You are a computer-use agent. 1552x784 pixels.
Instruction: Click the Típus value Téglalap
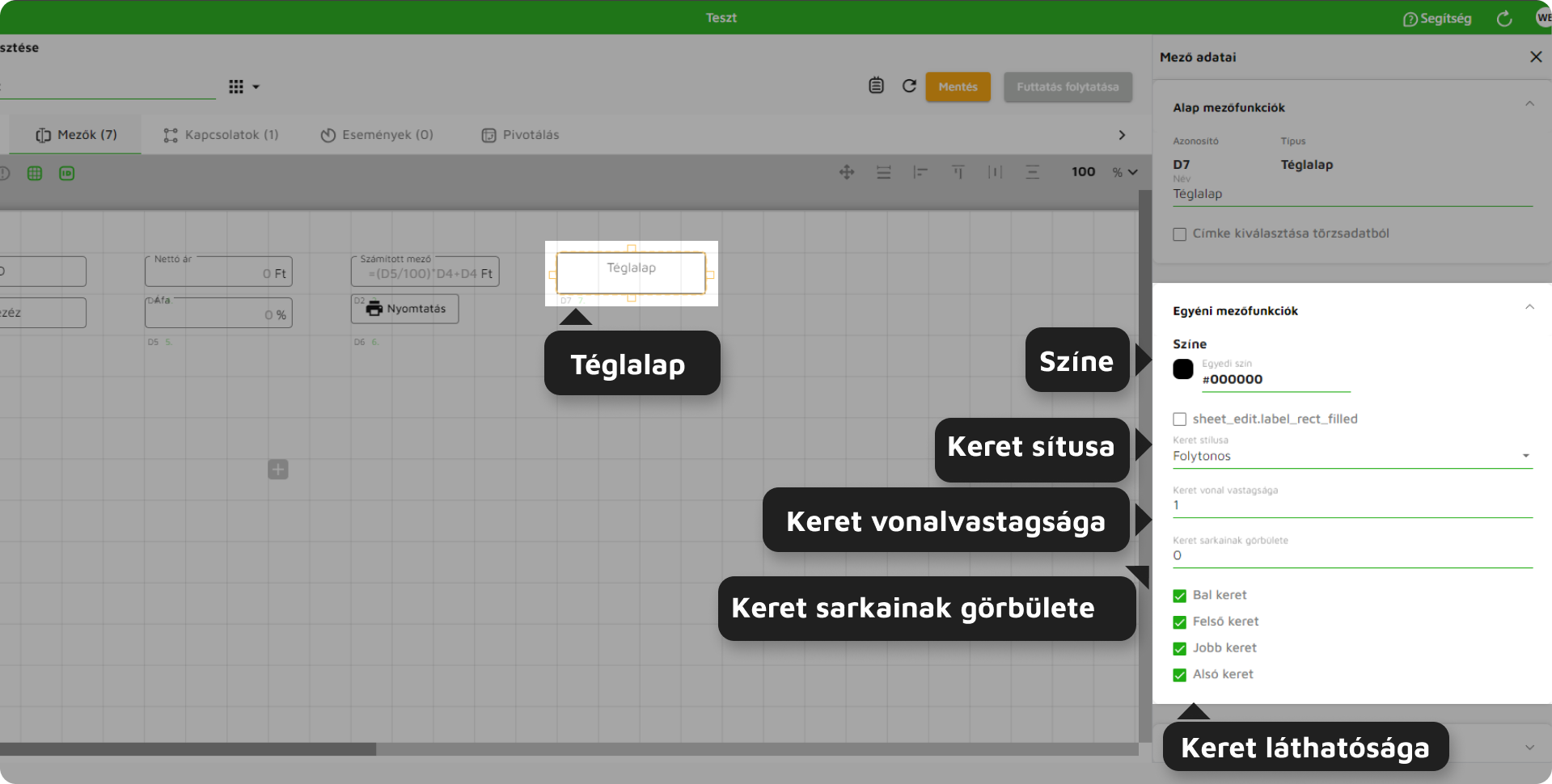pyautogui.click(x=1307, y=165)
